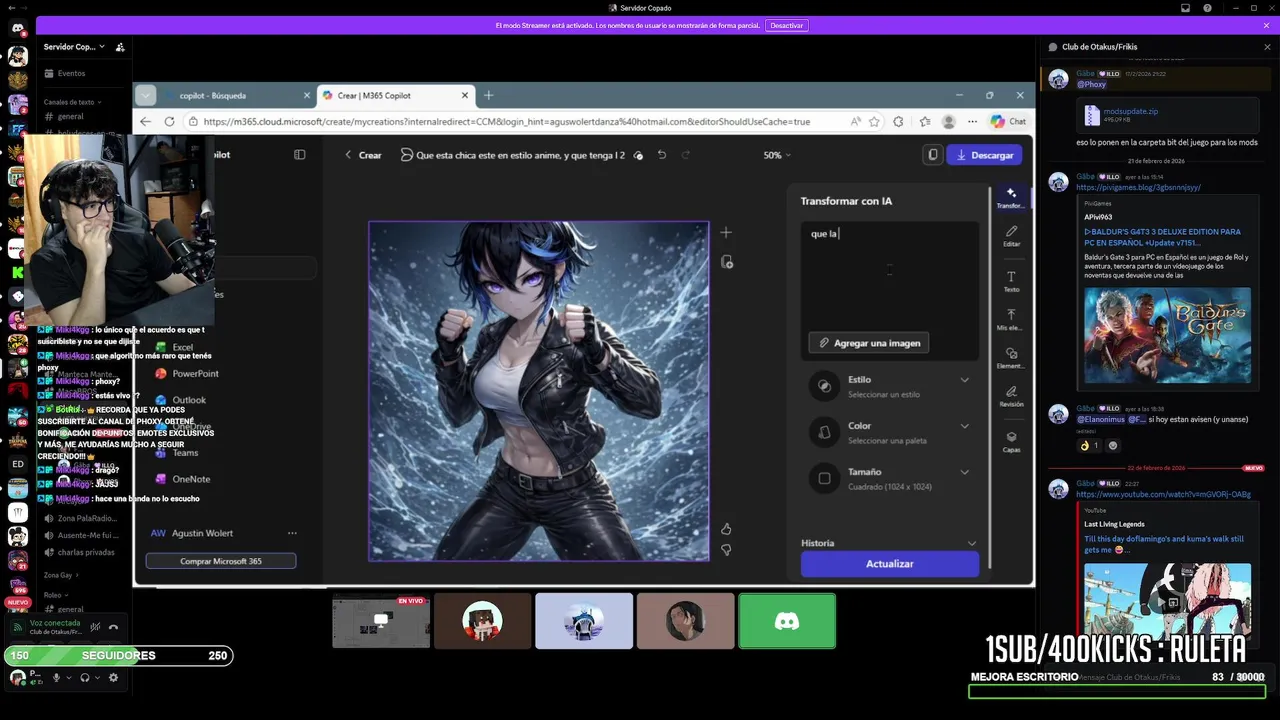1280x720 pixels.
Task: Open the Capas layers panel
Action: pyautogui.click(x=1011, y=442)
